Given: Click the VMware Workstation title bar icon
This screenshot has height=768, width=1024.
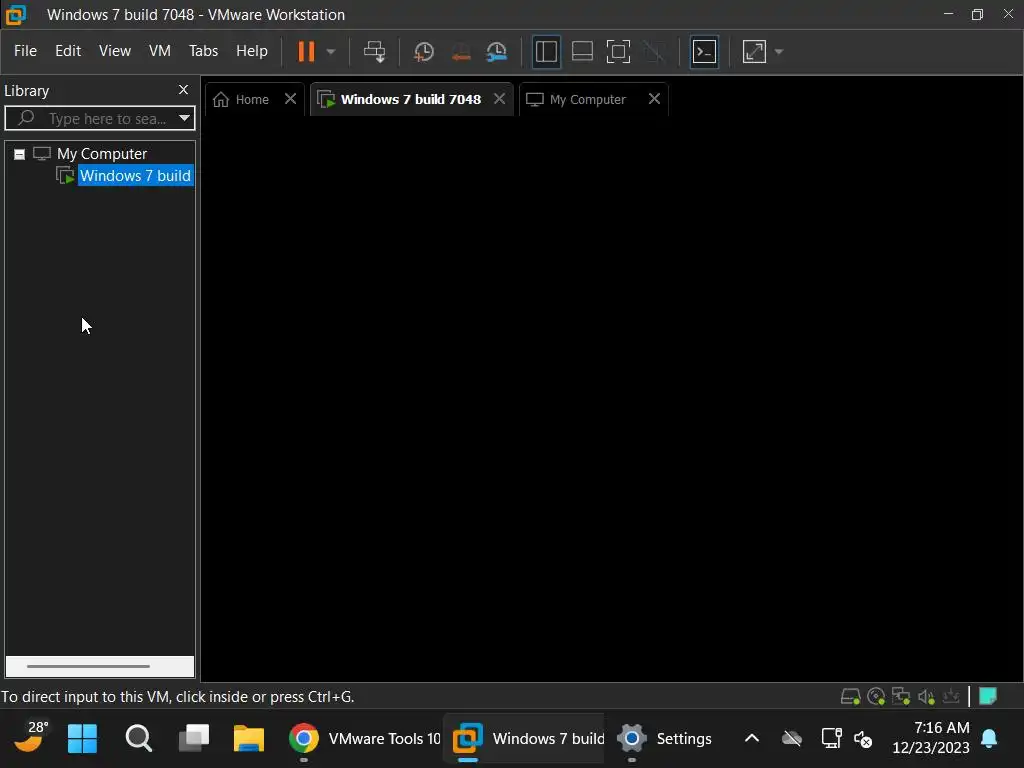Looking at the screenshot, I should click(x=16, y=14).
